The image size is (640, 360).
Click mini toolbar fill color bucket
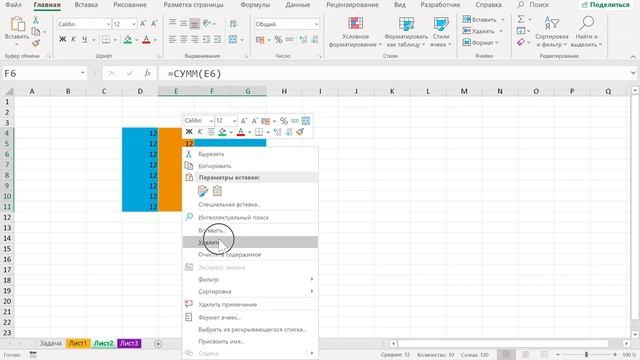pyautogui.click(x=222, y=132)
